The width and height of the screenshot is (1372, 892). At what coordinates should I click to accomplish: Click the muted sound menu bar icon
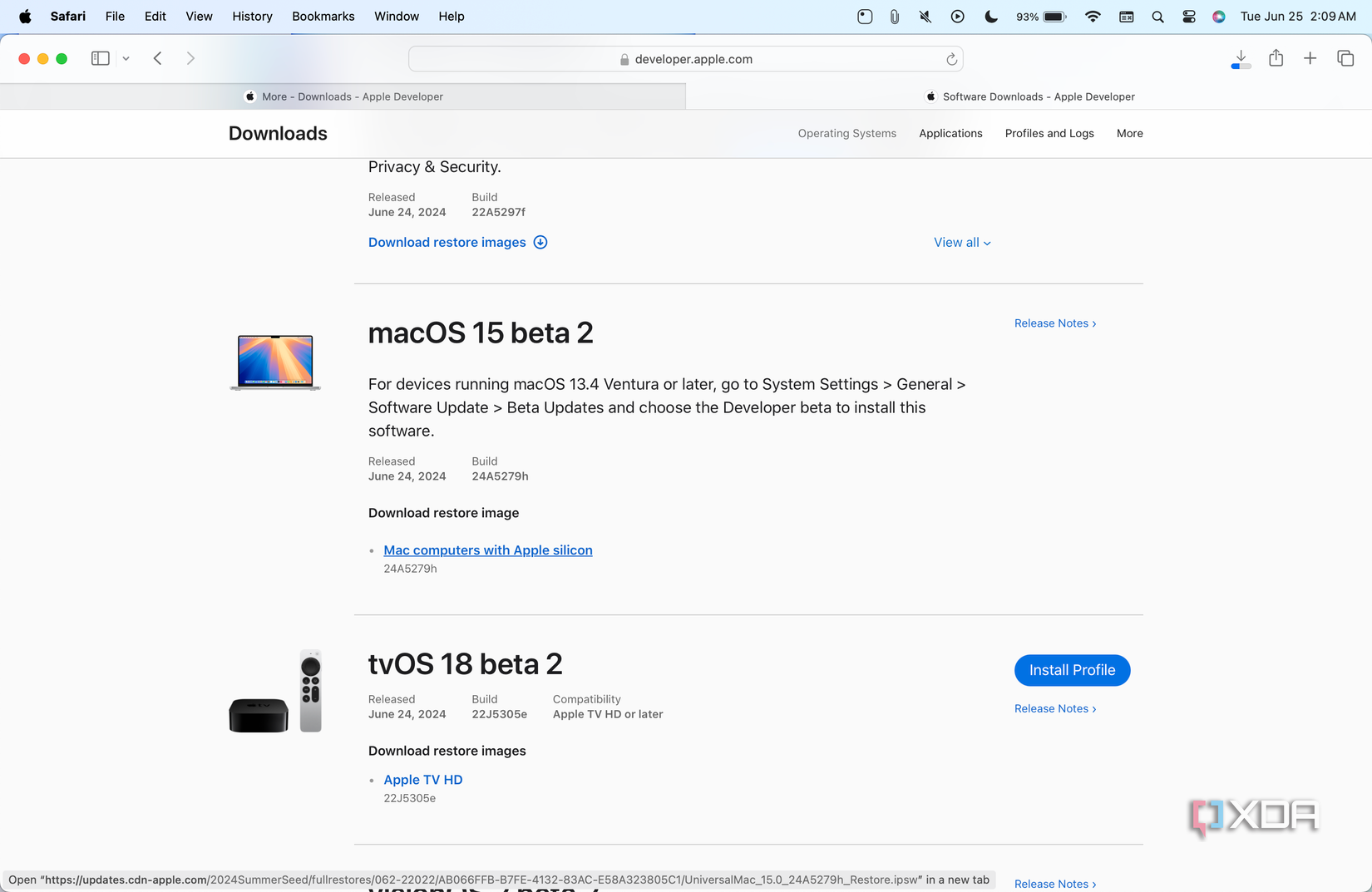[925, 17]
